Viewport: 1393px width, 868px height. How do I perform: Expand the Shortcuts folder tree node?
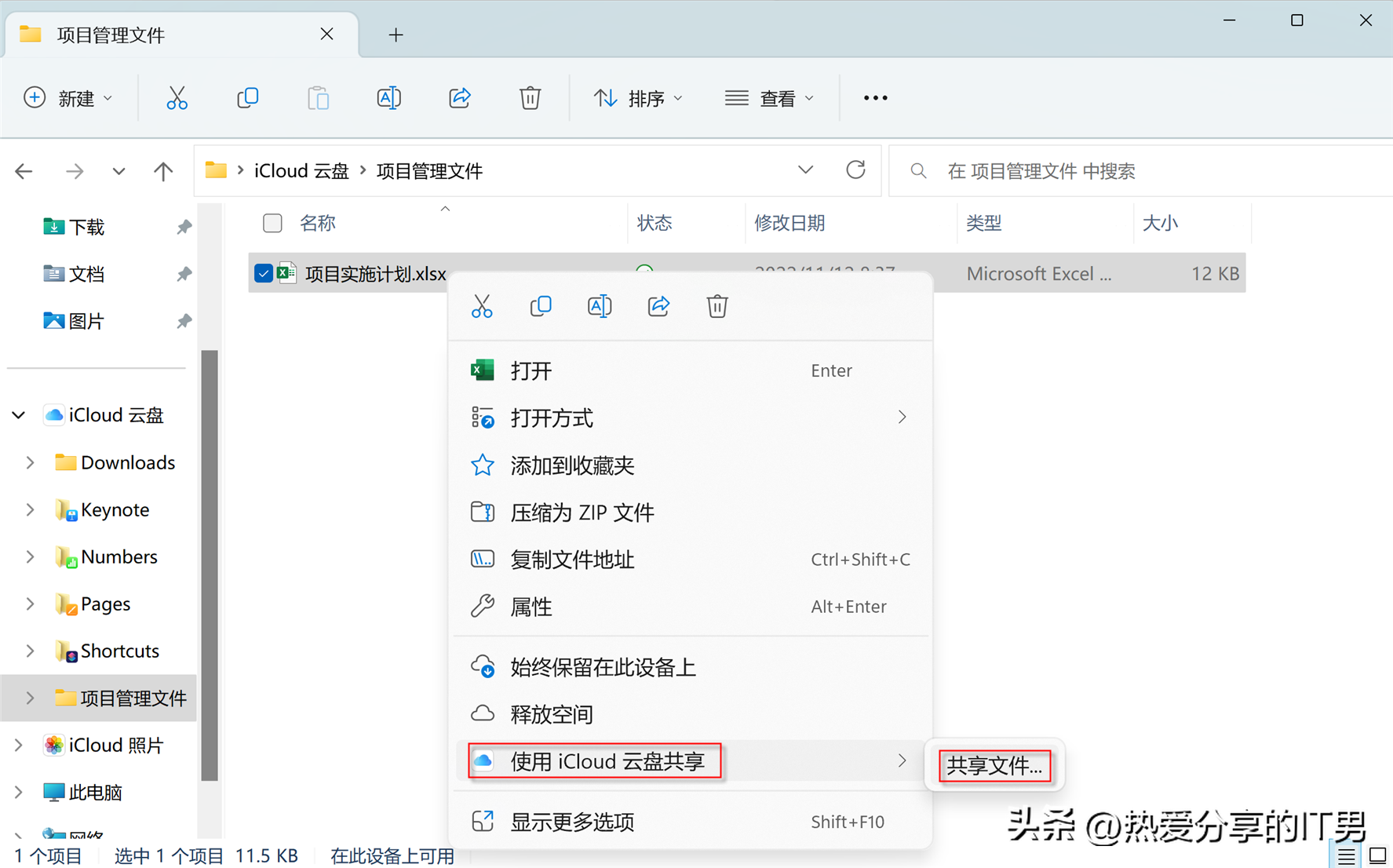tap(30, 651)
